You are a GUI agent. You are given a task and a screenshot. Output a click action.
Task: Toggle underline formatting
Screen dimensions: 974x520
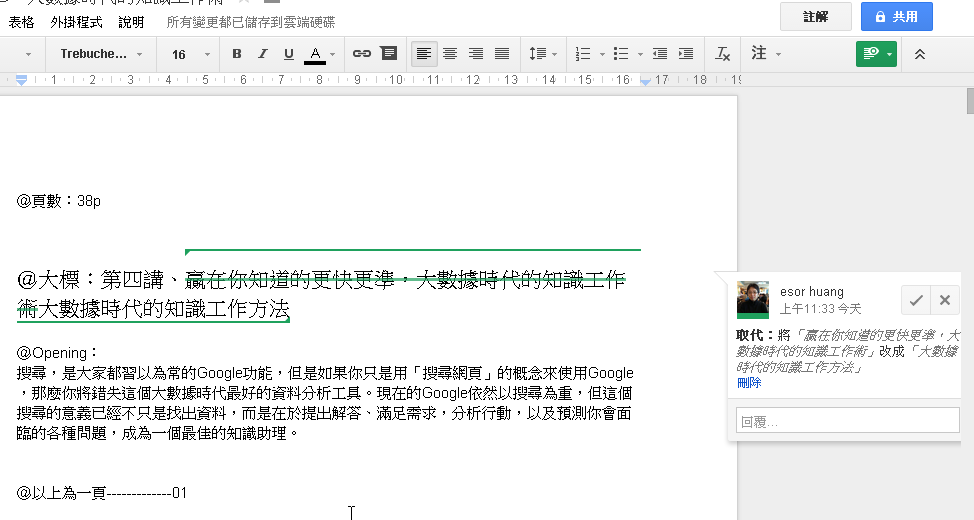(x=289, y=54)
